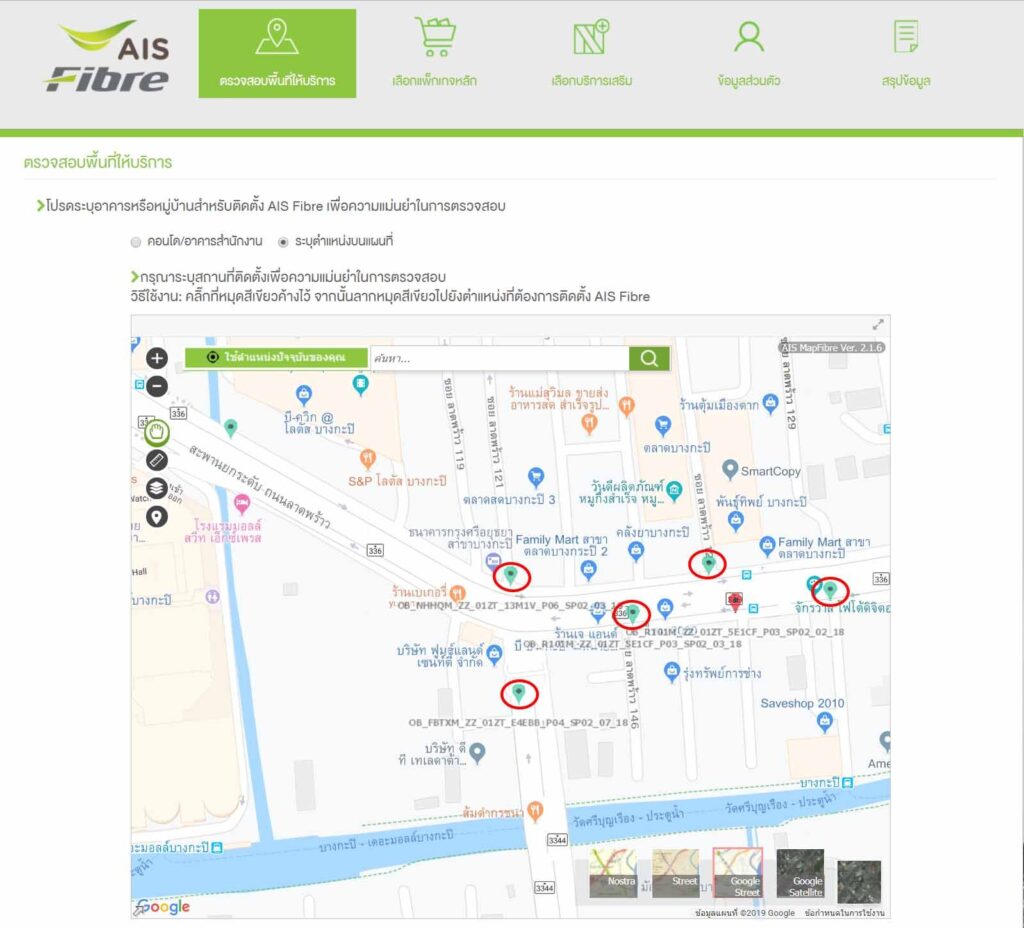
Task: Toggle map fullscreen expand icon
Action: pos(878,325)
